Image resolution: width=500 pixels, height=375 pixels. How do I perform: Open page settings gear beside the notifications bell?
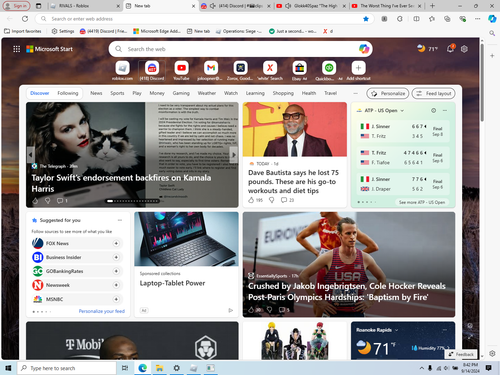[464, 49]
